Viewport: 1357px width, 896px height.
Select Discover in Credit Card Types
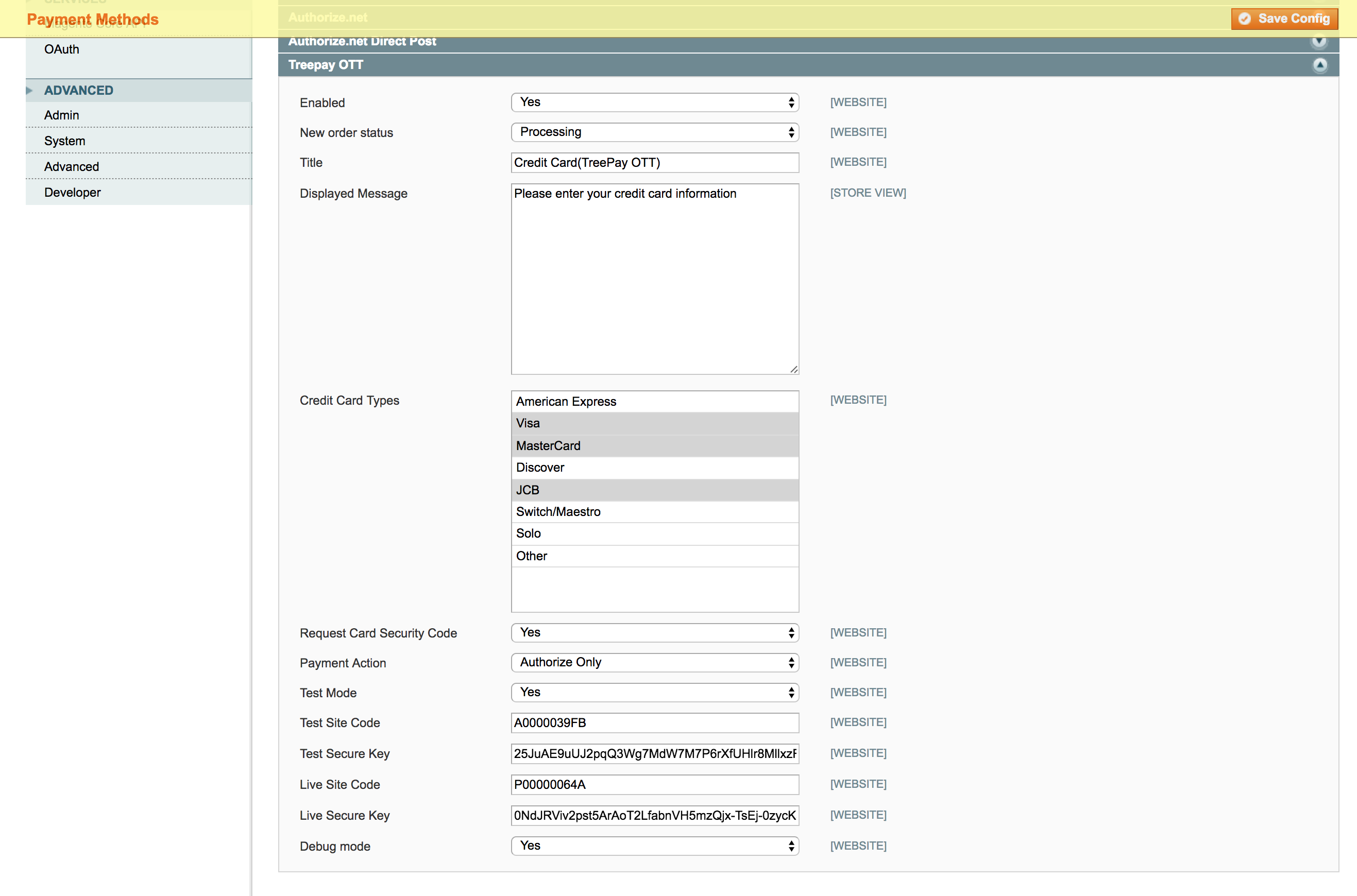point(654,468)
